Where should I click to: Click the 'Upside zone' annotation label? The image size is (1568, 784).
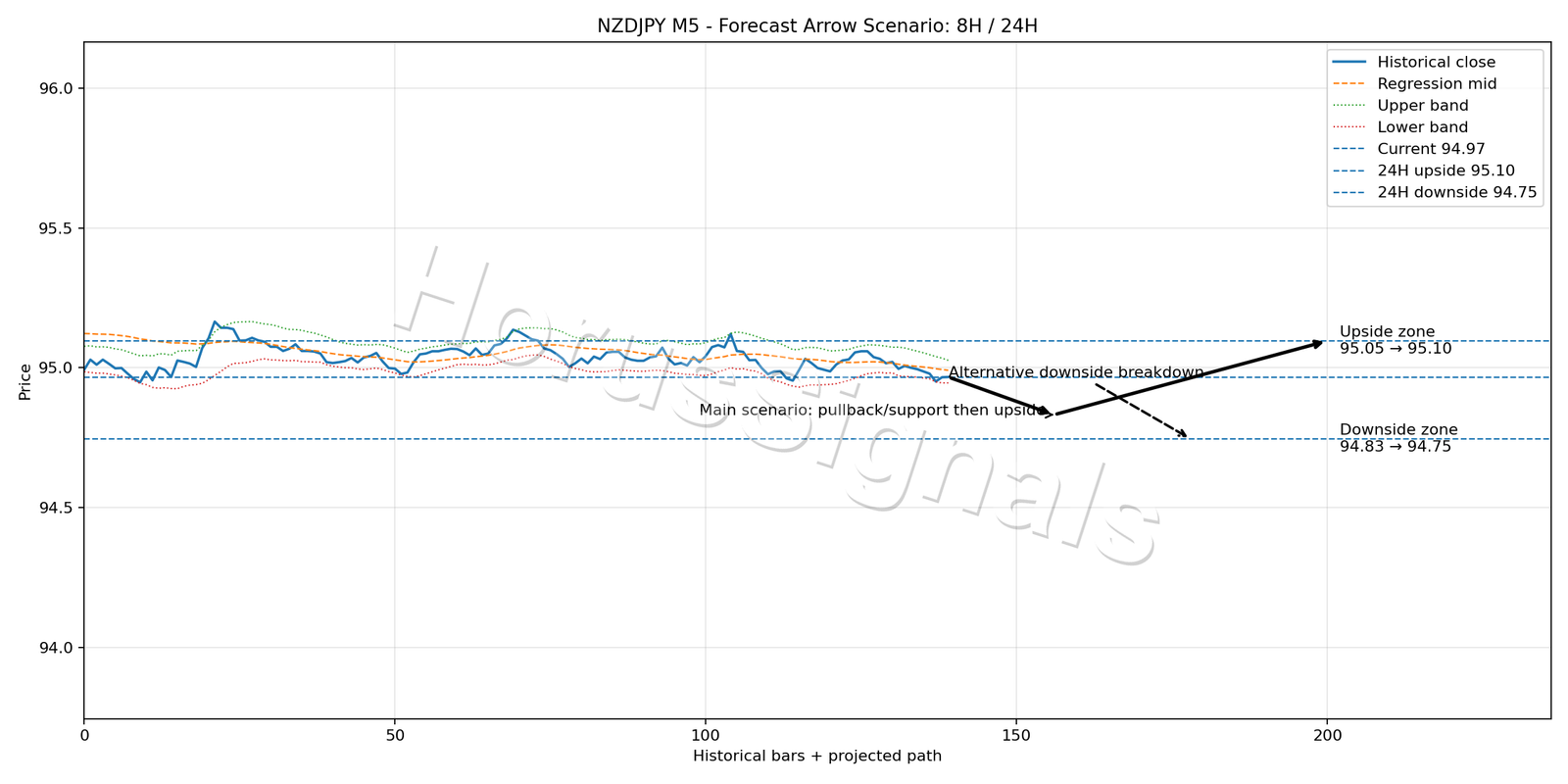pyautogui.click(x=1387, y=332)
